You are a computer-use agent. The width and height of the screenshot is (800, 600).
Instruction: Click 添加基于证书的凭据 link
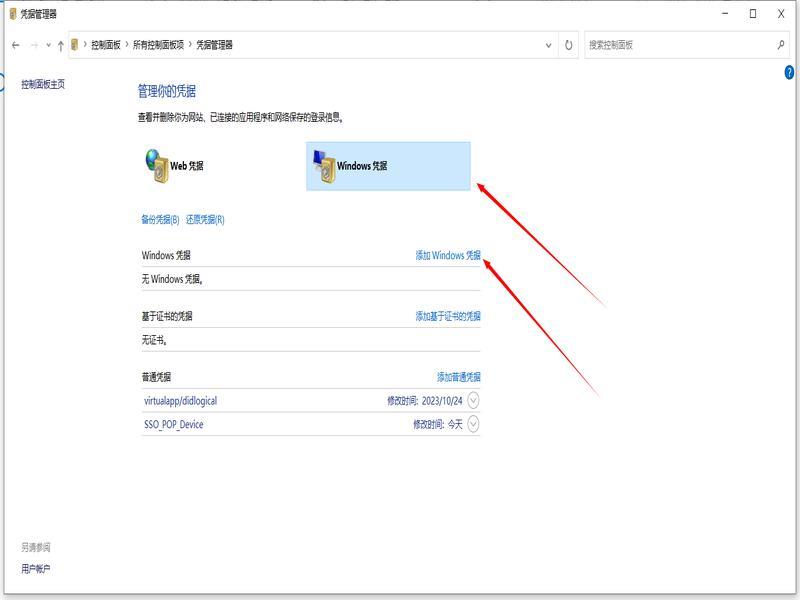click(447, 316)
